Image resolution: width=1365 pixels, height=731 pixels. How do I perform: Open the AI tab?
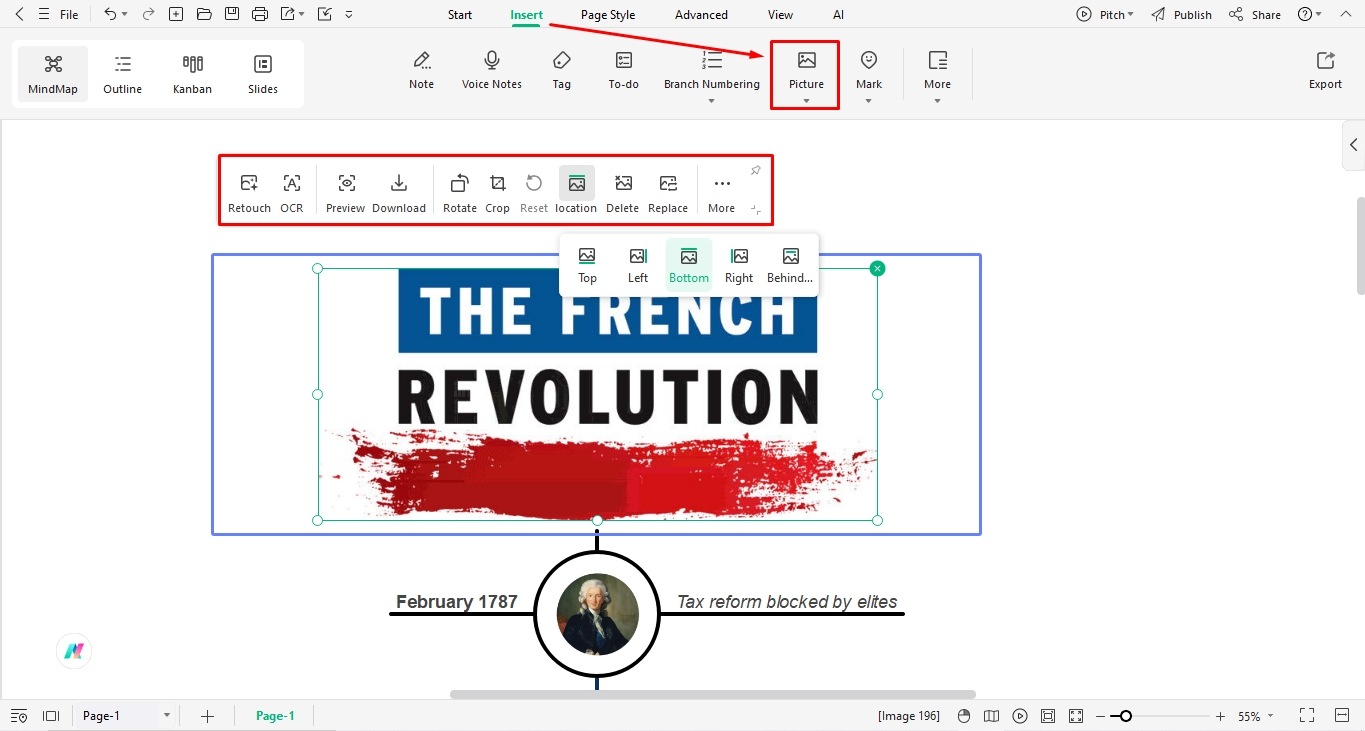pos(838,15)
